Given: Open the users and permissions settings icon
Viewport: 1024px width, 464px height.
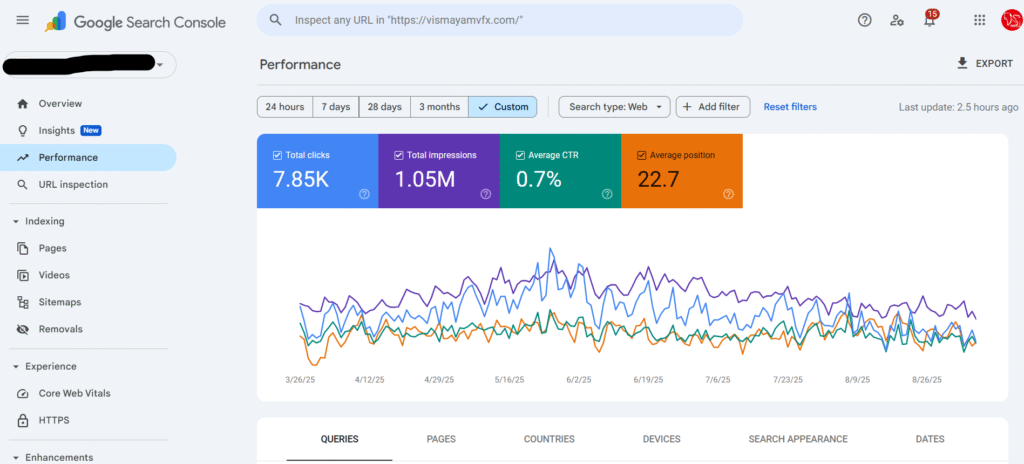Looking at the screenshot, I should tap(897, 20).
